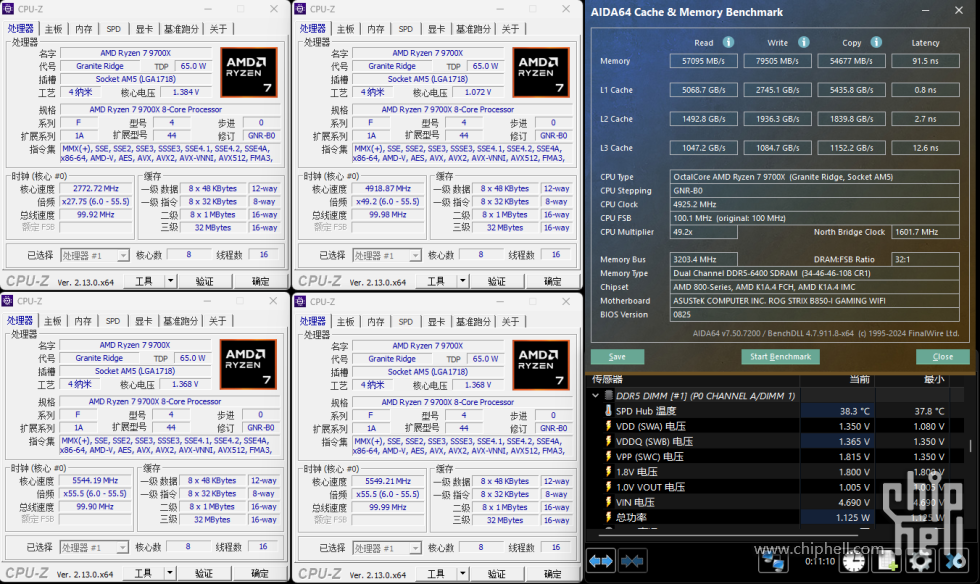Click the green Close button in AIDA64 window
Viewport: 980px width, 584px height.
tap(942, 356)
